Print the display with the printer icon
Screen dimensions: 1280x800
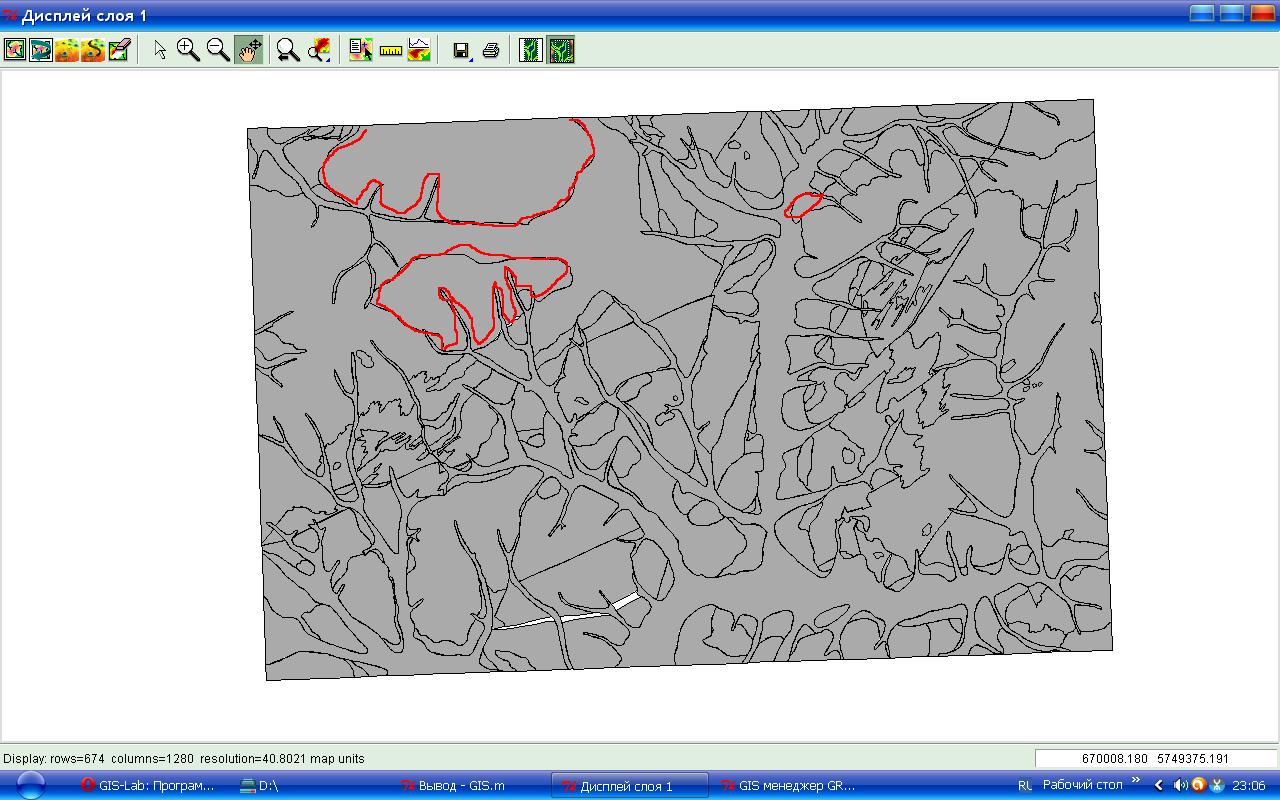pyautogui.click(x=491, y=50)
